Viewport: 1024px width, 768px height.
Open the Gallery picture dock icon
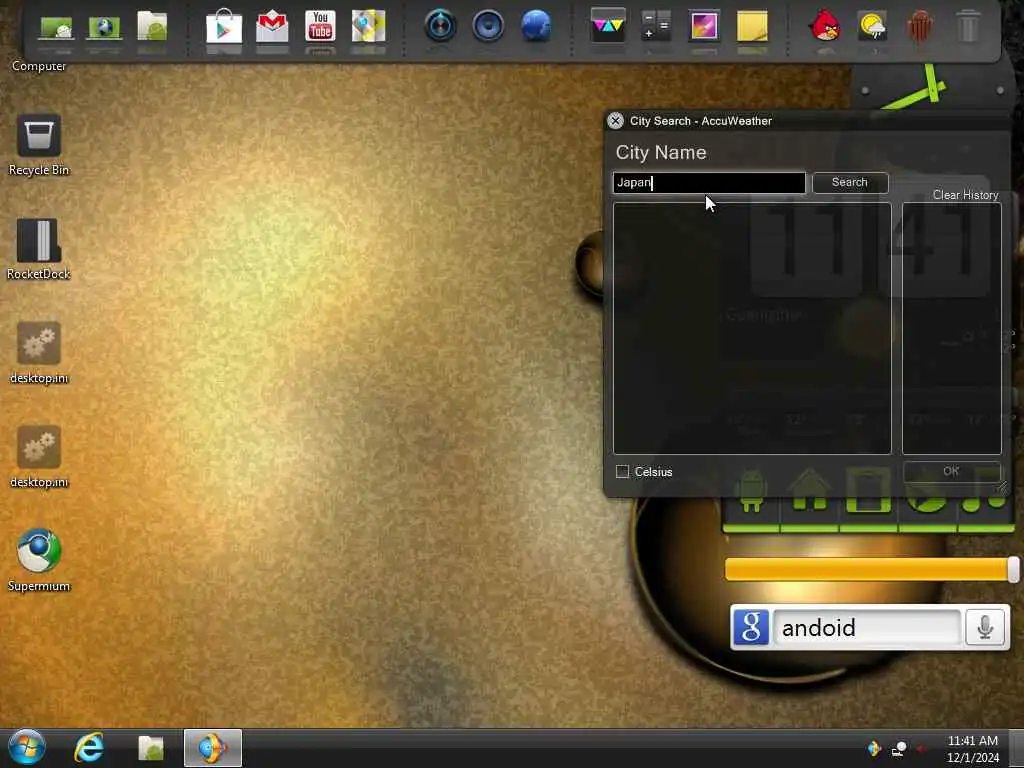[x=704, y=26]
